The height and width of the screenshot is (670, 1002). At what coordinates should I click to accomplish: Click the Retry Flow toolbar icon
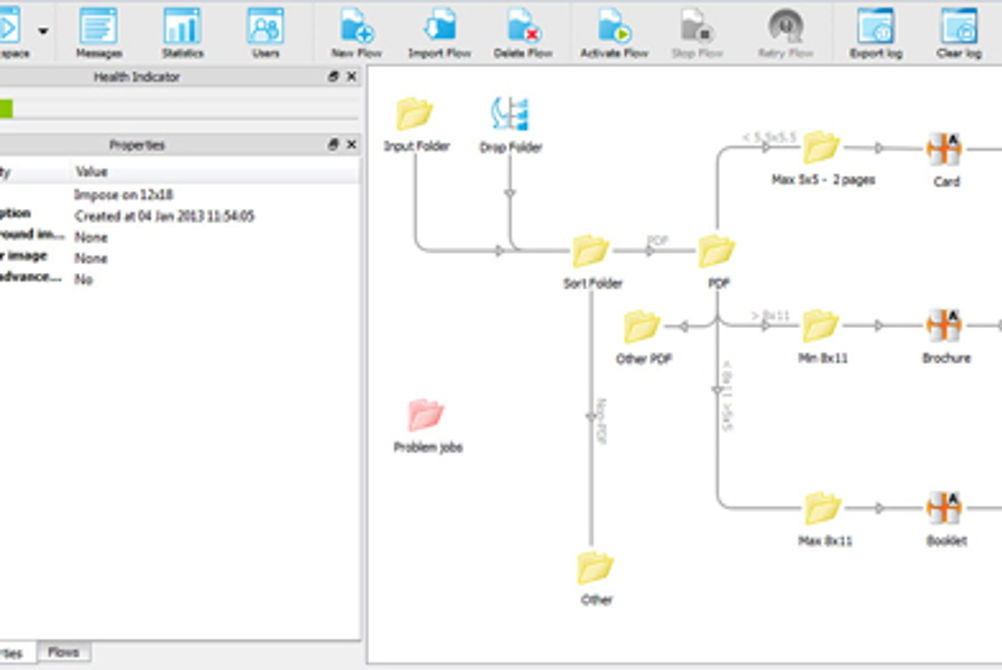coord(785,32)
